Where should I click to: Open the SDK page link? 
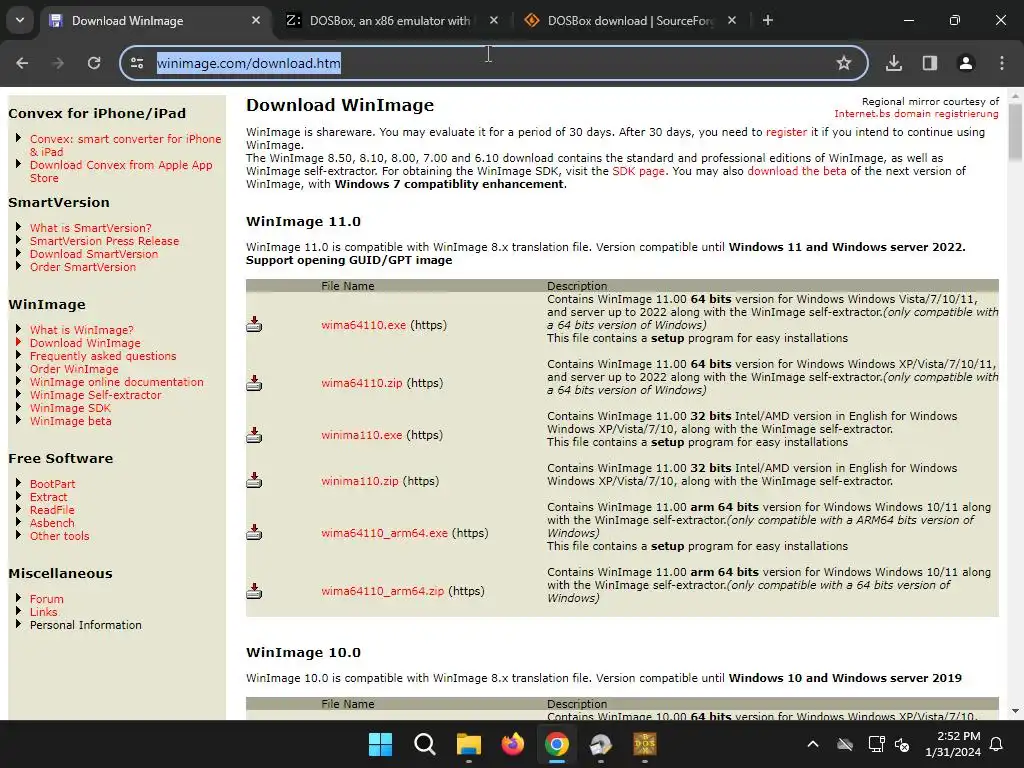[x=639, y=171]
